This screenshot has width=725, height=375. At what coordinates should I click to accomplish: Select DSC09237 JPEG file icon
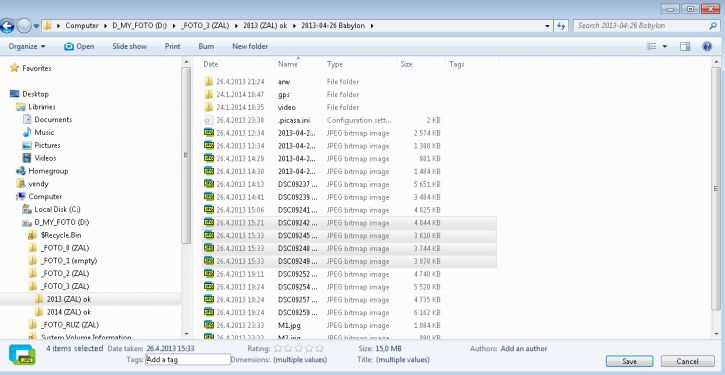[209, 184]
